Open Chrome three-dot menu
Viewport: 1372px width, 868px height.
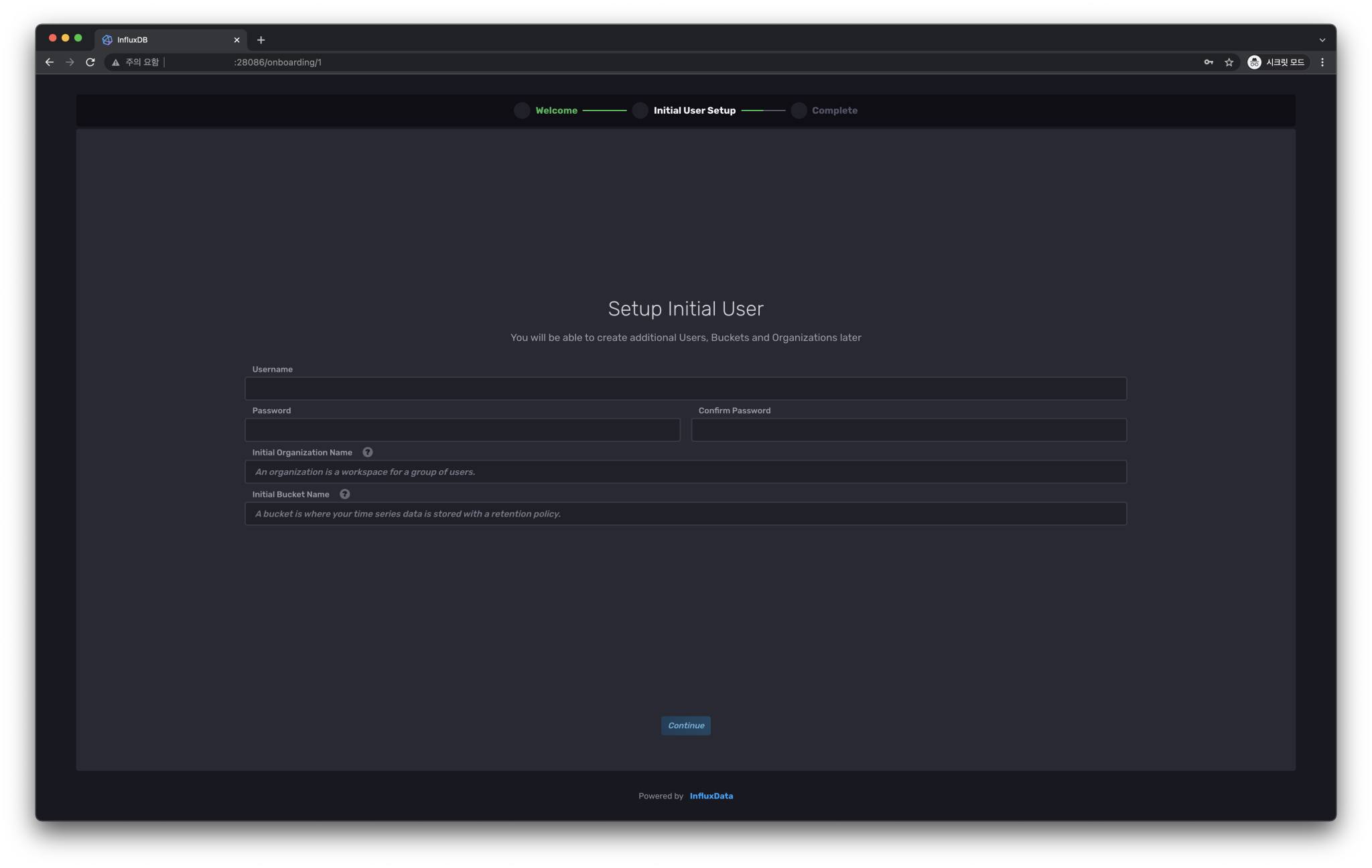click(1322, 62)
